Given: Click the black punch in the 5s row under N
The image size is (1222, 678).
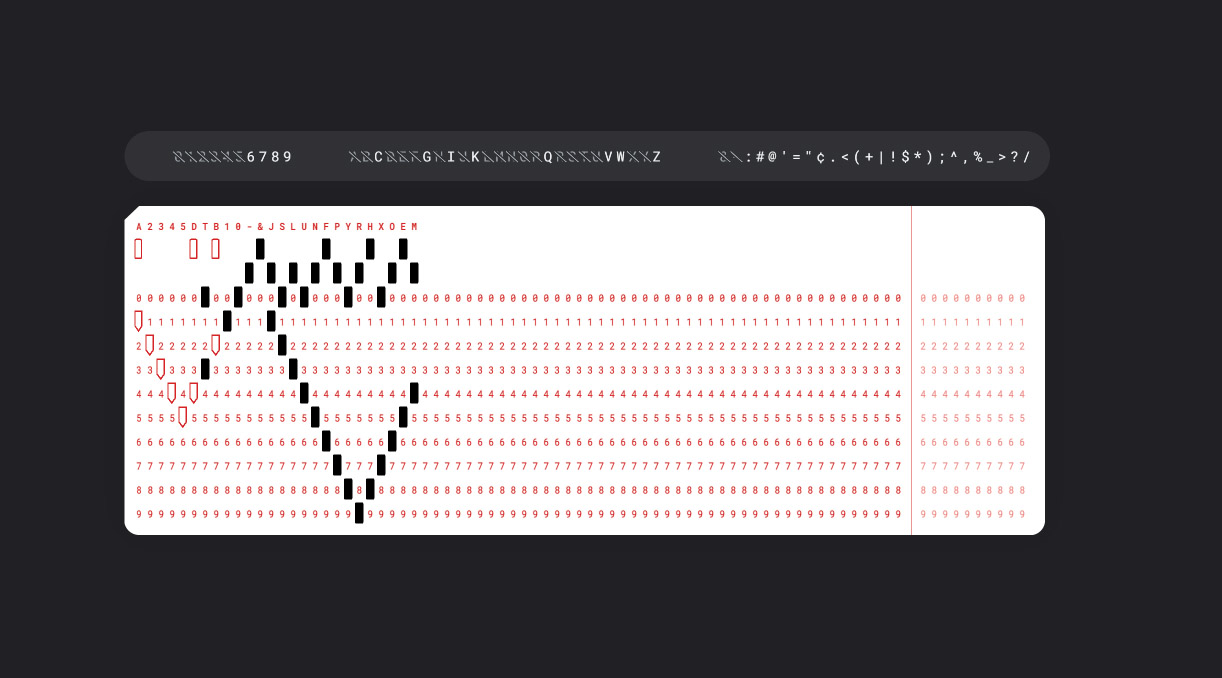Looking at the screenshot, I should point(315,417).
